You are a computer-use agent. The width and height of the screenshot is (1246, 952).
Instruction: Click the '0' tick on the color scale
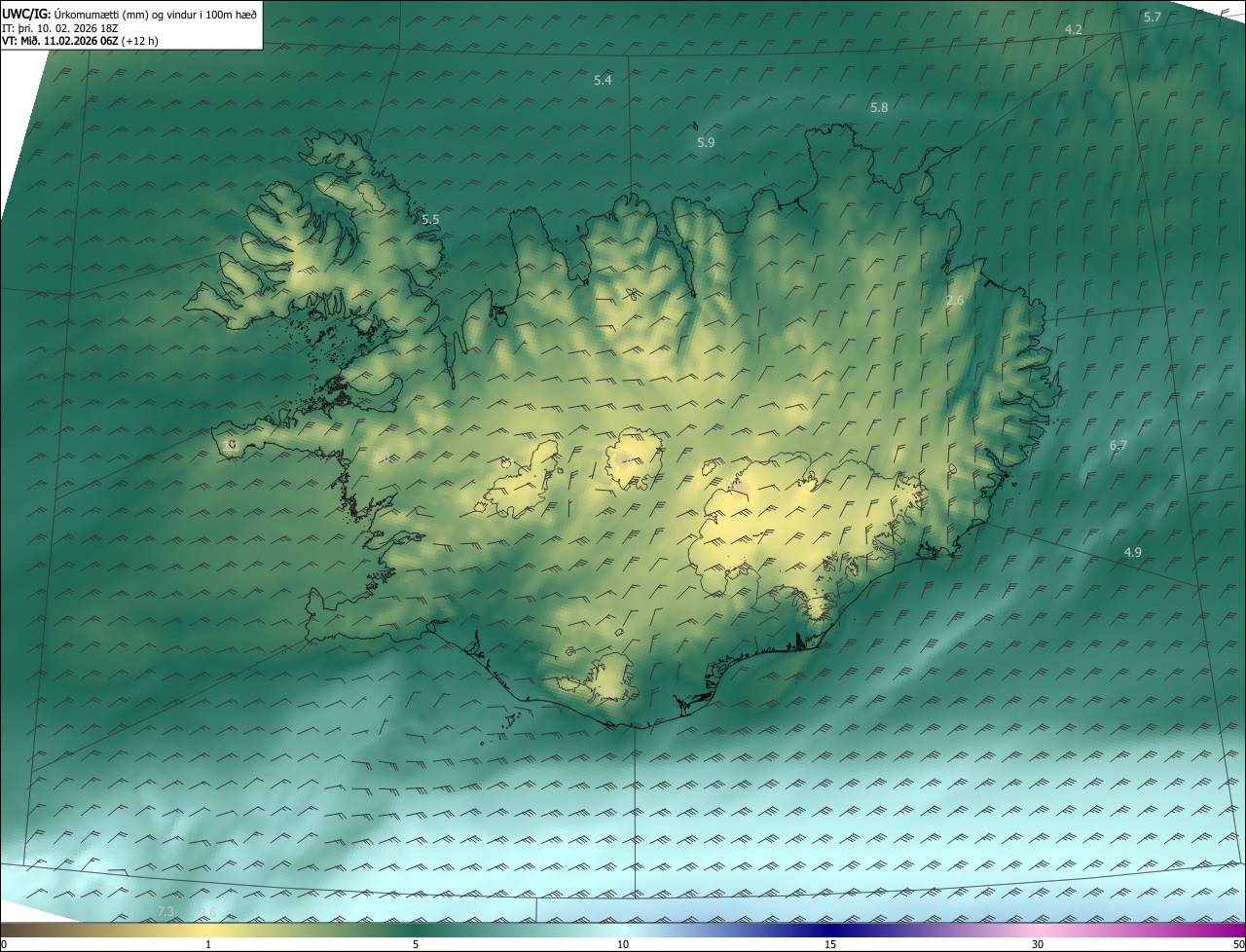pyautogui.click(x=4, y=944)
